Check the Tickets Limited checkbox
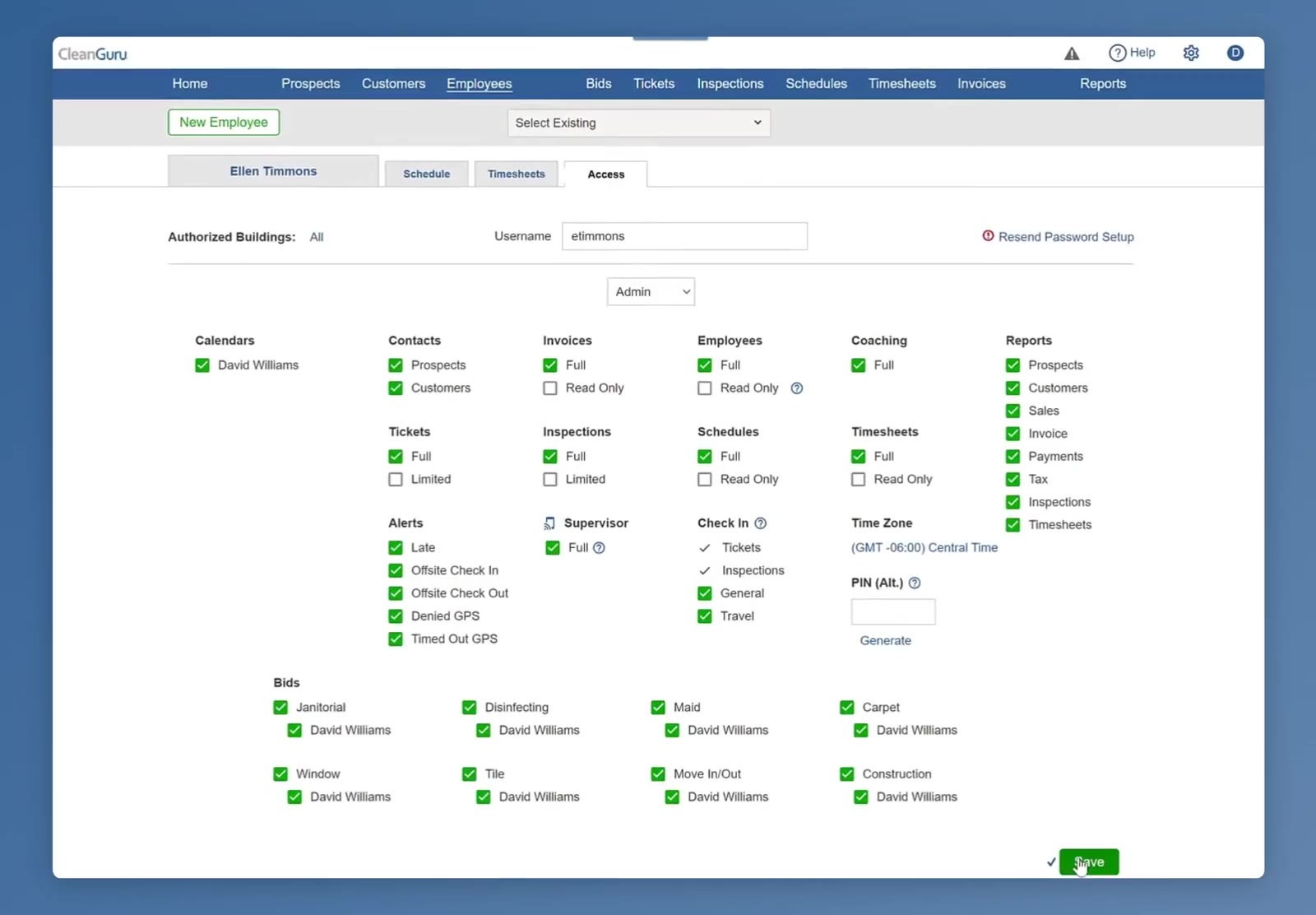This screenshot has height=915, width=1316. pos(396,480)
